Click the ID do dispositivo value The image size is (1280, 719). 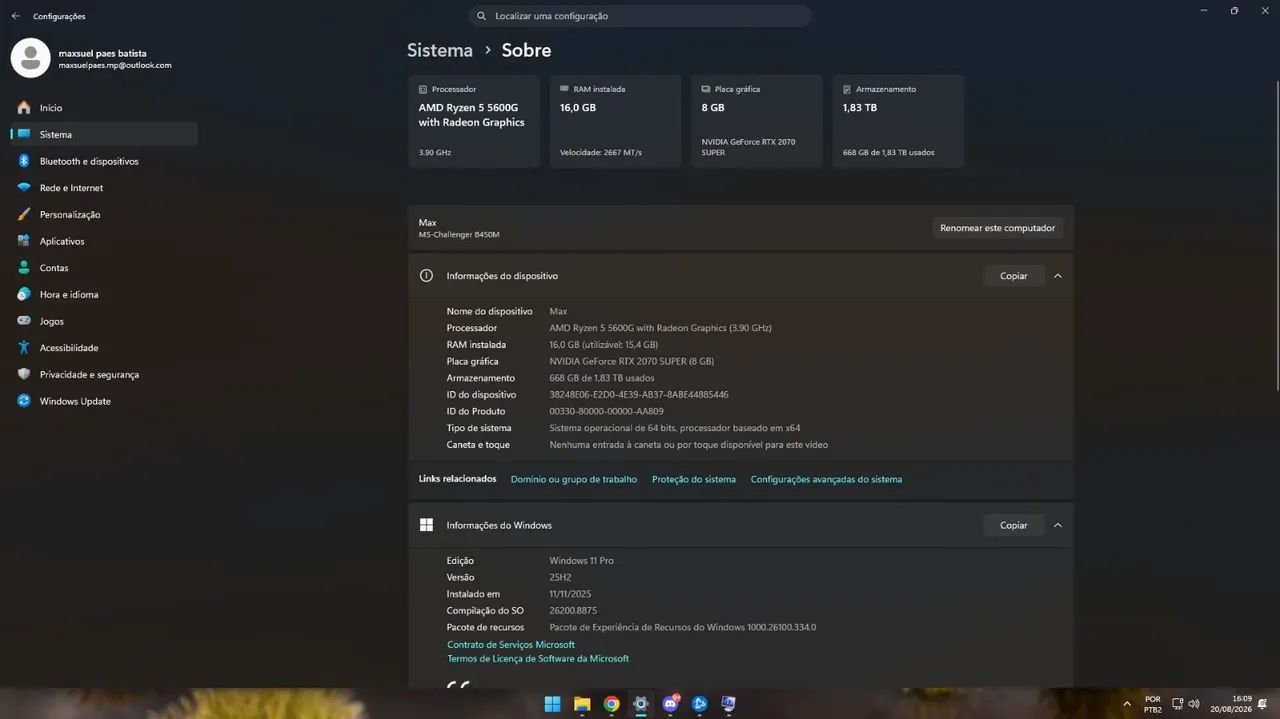click(x=639, y=395)
